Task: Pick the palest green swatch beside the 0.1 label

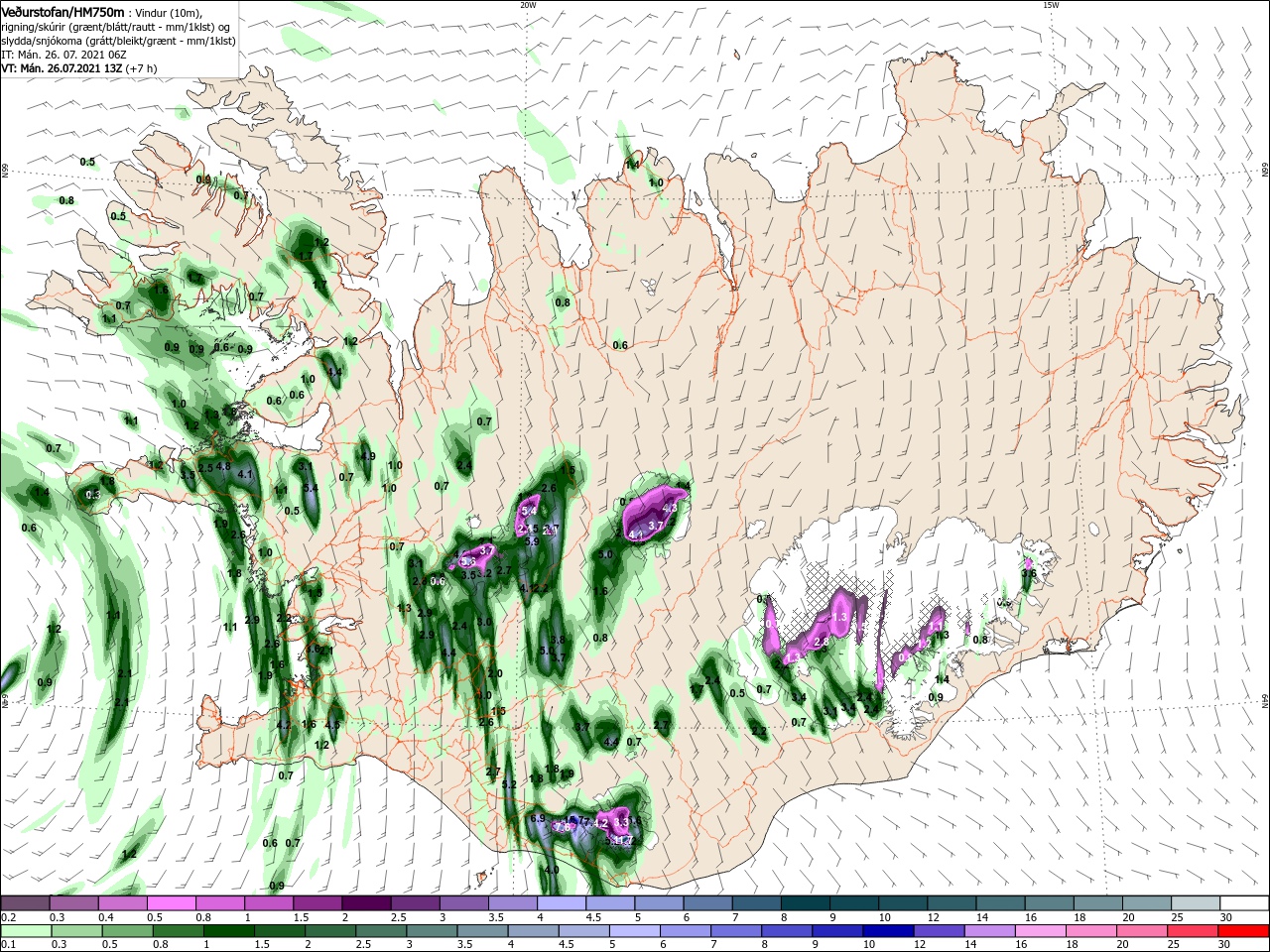Action: 25,931
